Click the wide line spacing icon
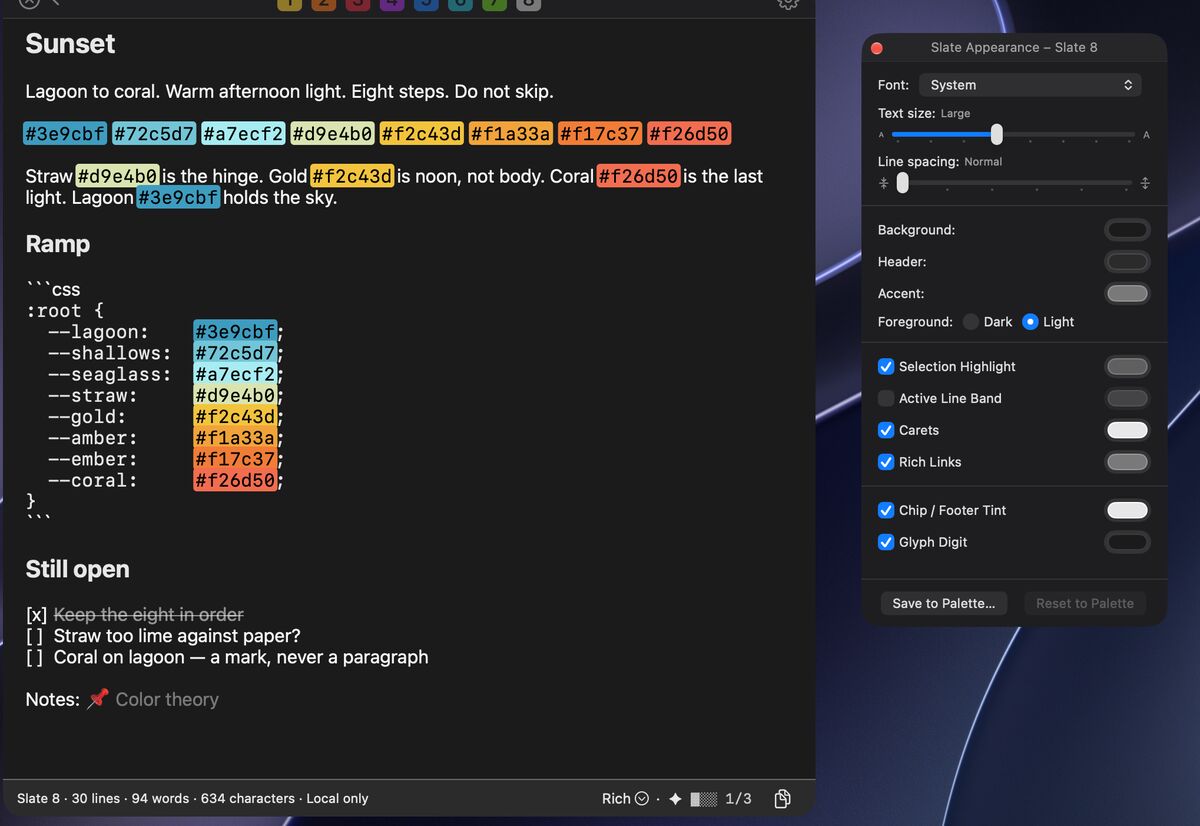The width and height of the screenshot is (1200, 826). [x=1146, y=183]
